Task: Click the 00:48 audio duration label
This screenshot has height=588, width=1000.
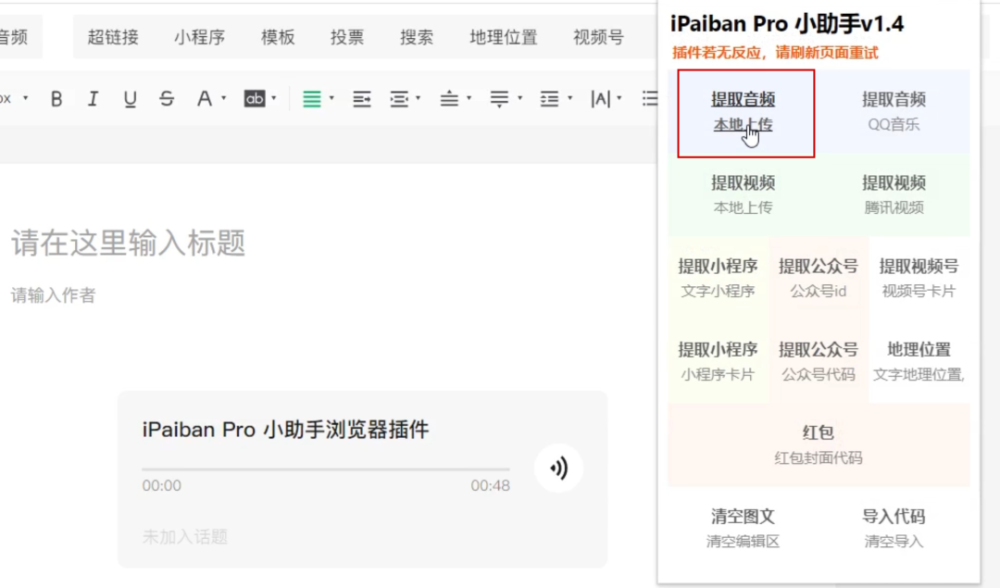Action: pos(490,486)
